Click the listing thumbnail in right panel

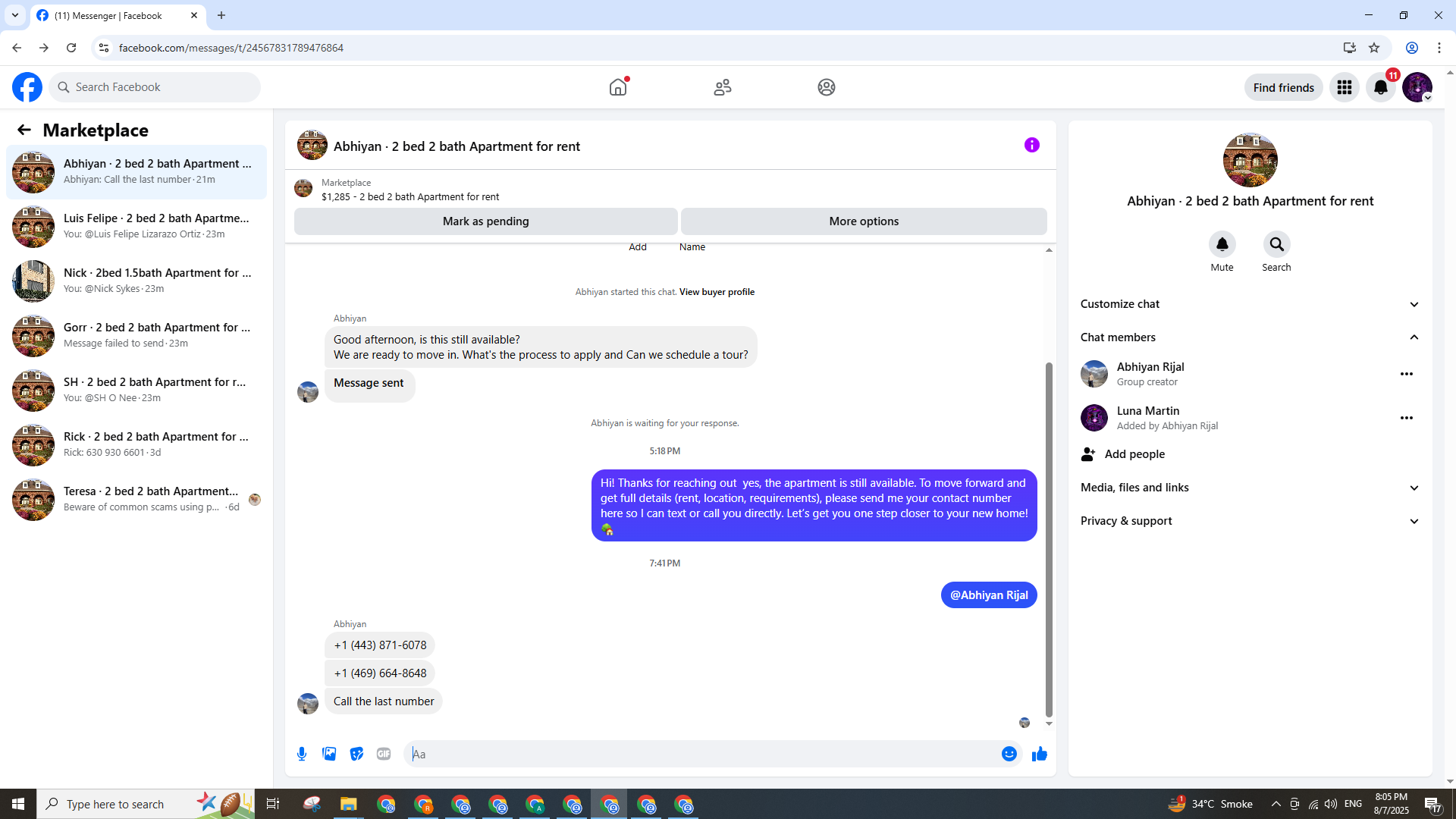tap(1250, 160)
